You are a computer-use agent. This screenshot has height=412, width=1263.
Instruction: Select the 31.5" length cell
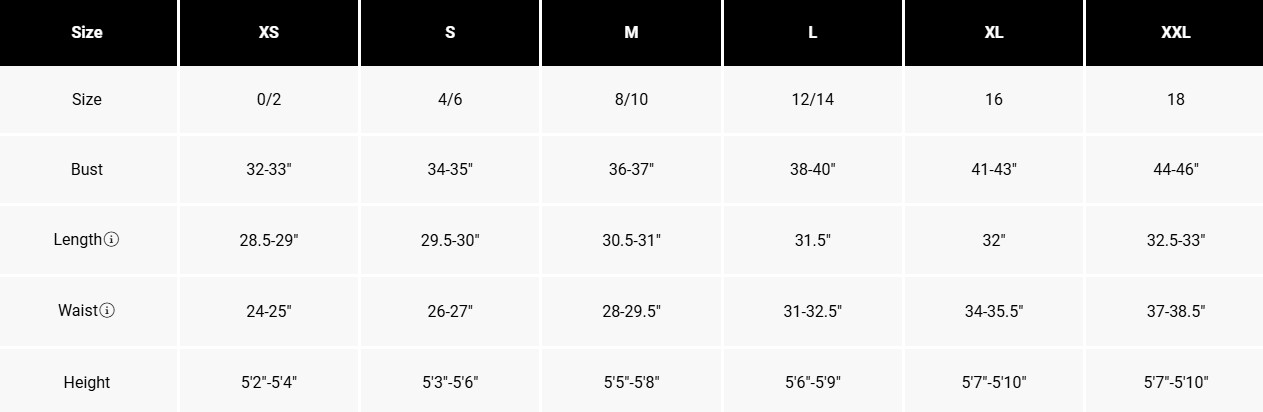tap(812, 240)
